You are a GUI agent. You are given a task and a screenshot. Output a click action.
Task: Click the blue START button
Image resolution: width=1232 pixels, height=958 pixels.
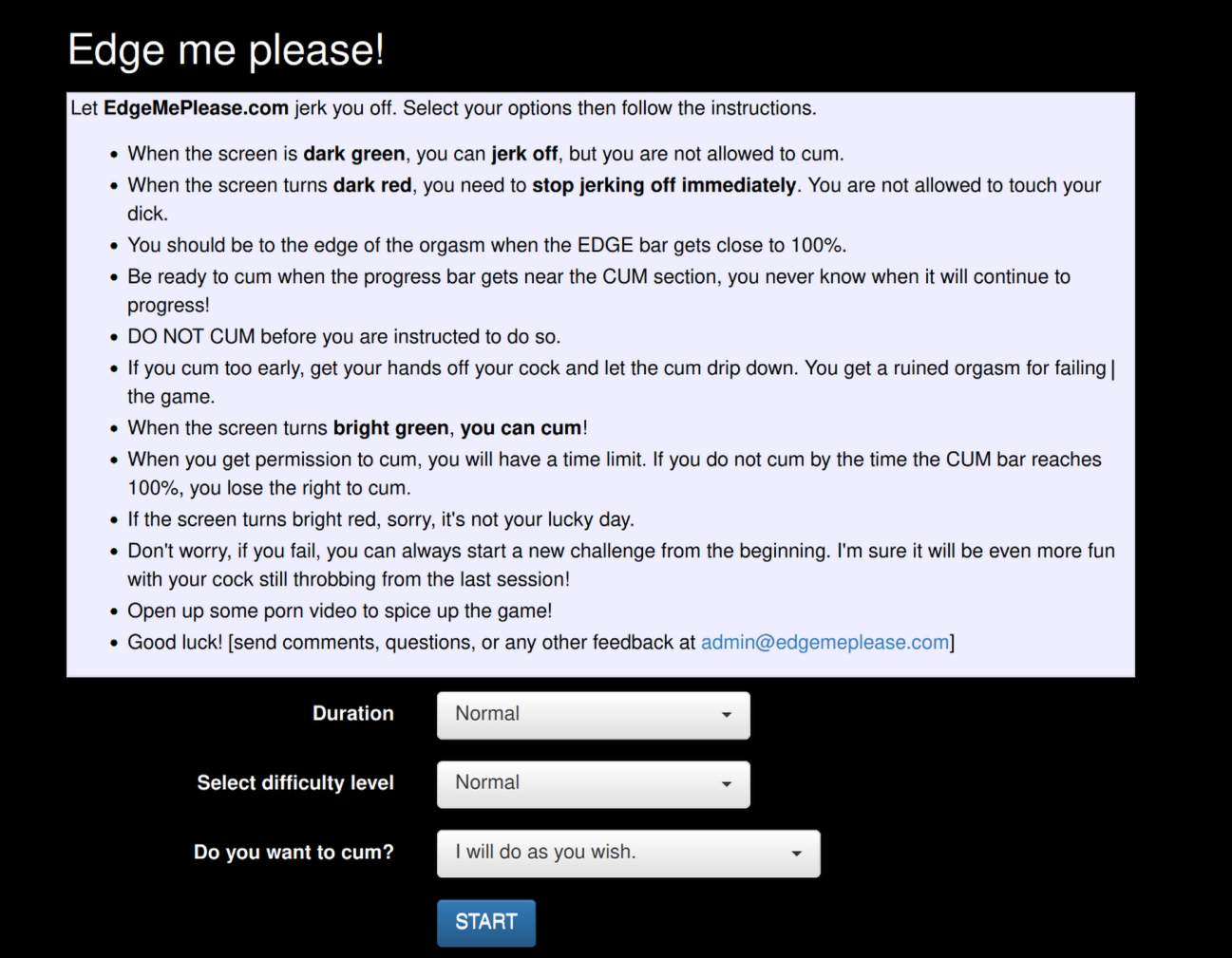click(485, 923)
